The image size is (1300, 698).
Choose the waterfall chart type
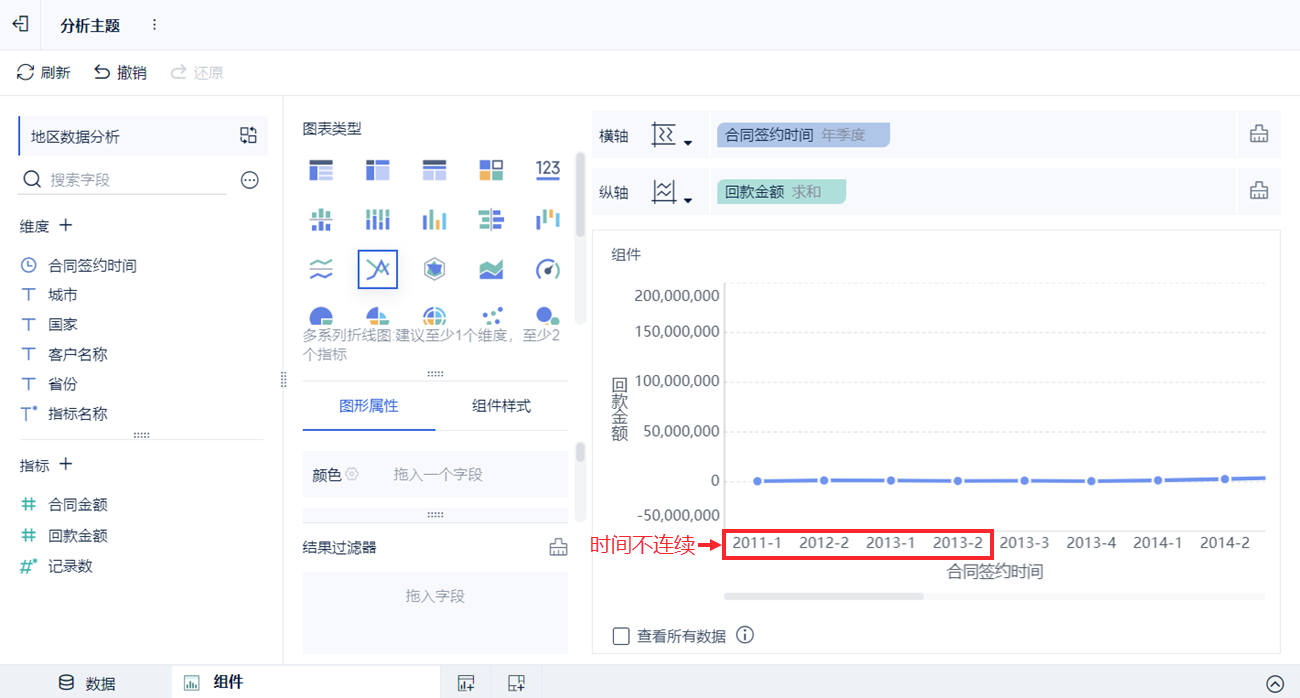tap(548, 219)
